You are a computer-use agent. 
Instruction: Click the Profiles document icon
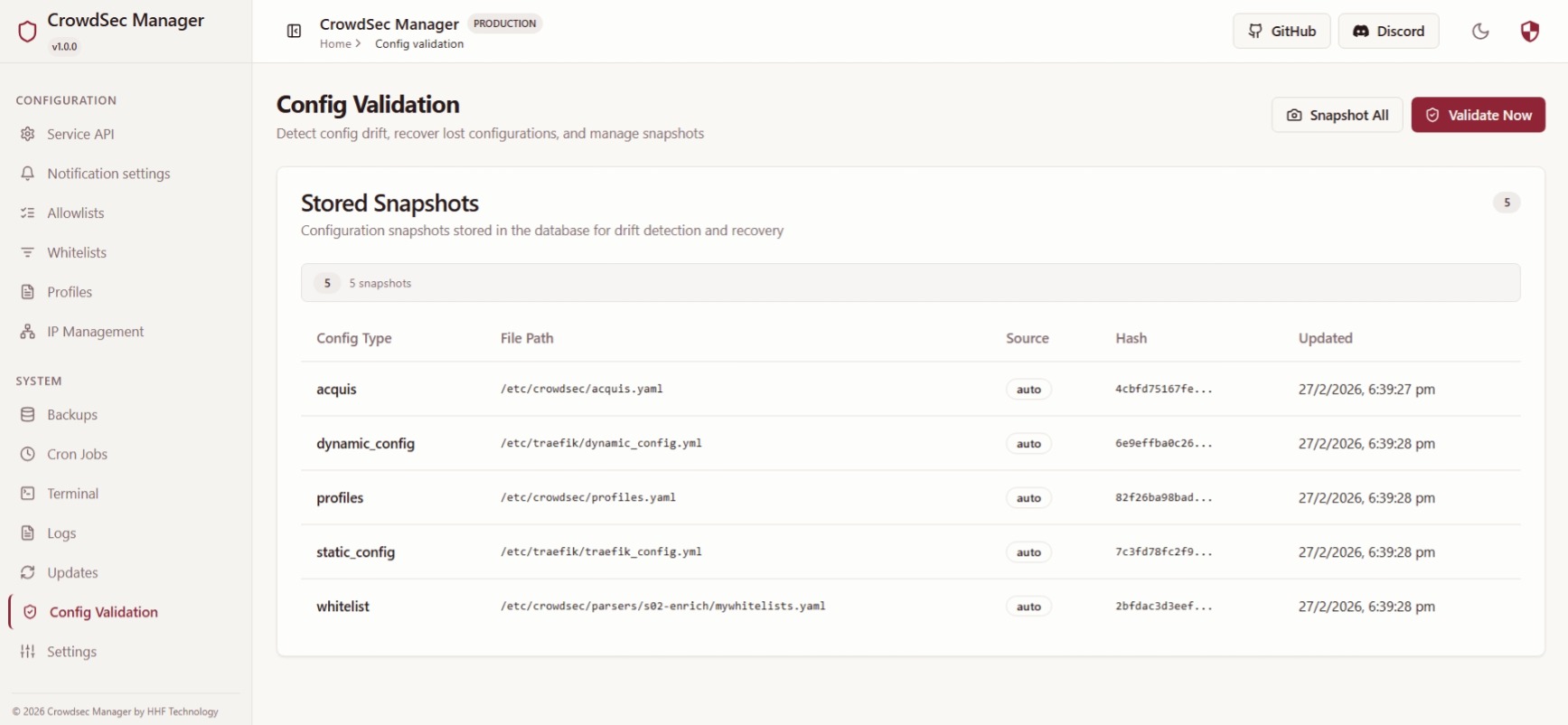(x=28, y=292)
